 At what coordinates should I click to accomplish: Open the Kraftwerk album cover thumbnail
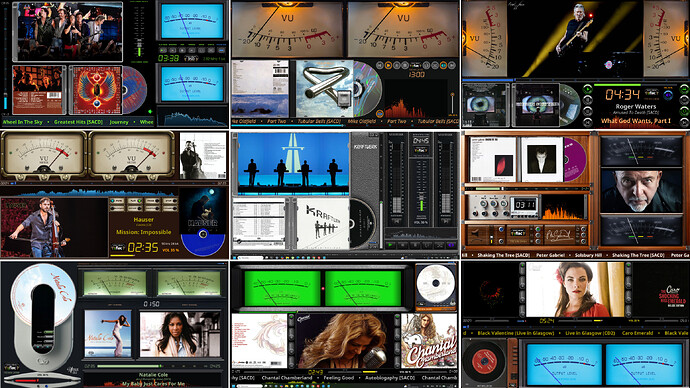[x=323, y=223]
